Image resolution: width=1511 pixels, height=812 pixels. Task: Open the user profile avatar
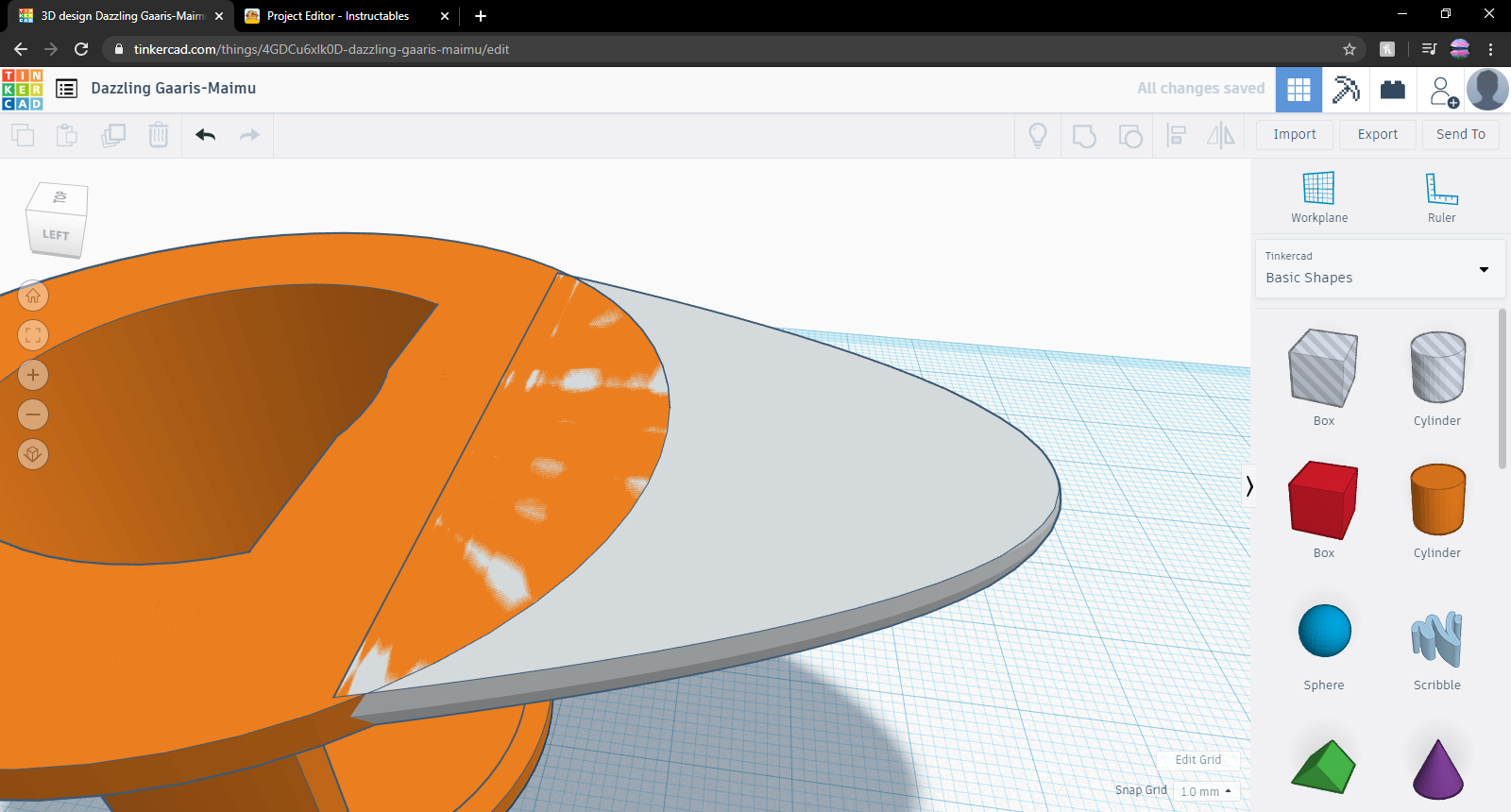point(1487,90)
